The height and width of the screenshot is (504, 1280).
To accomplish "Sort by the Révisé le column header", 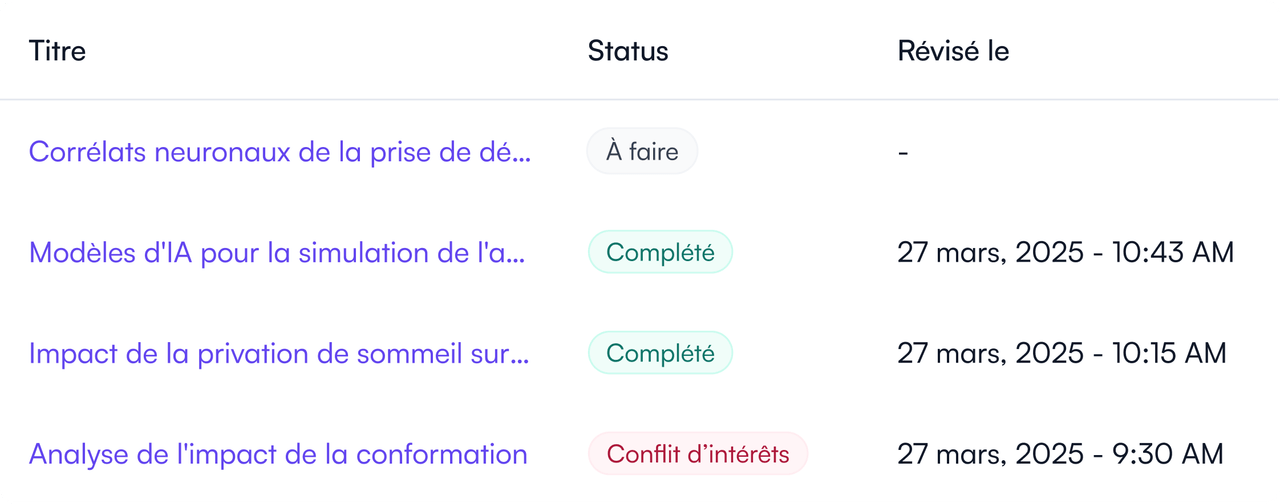I will pyautogui.click(x=953, y=51).
